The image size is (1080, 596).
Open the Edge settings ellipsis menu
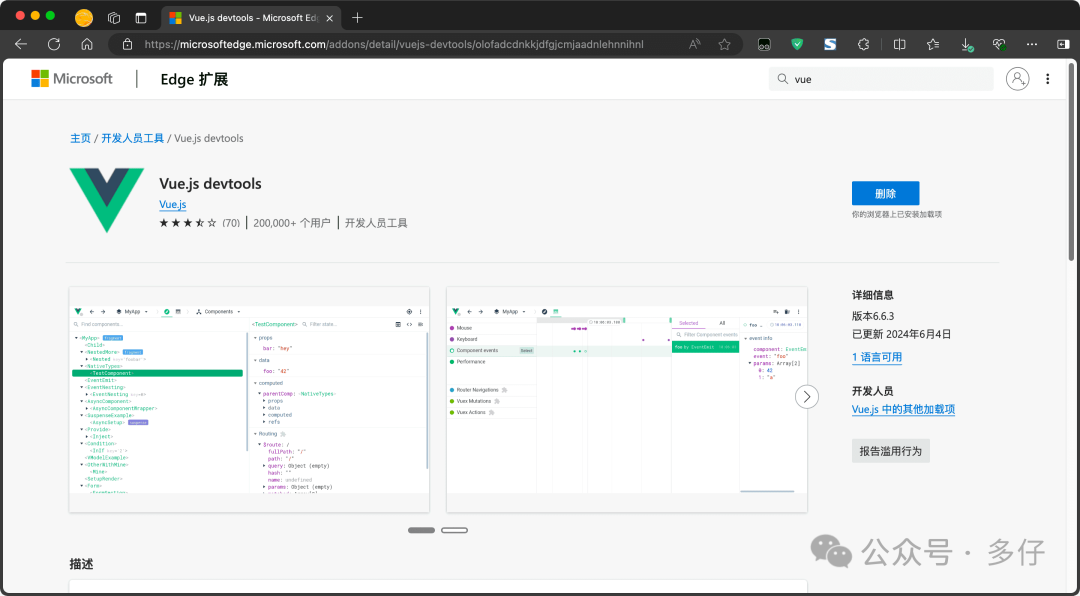tap(1031, 44)
